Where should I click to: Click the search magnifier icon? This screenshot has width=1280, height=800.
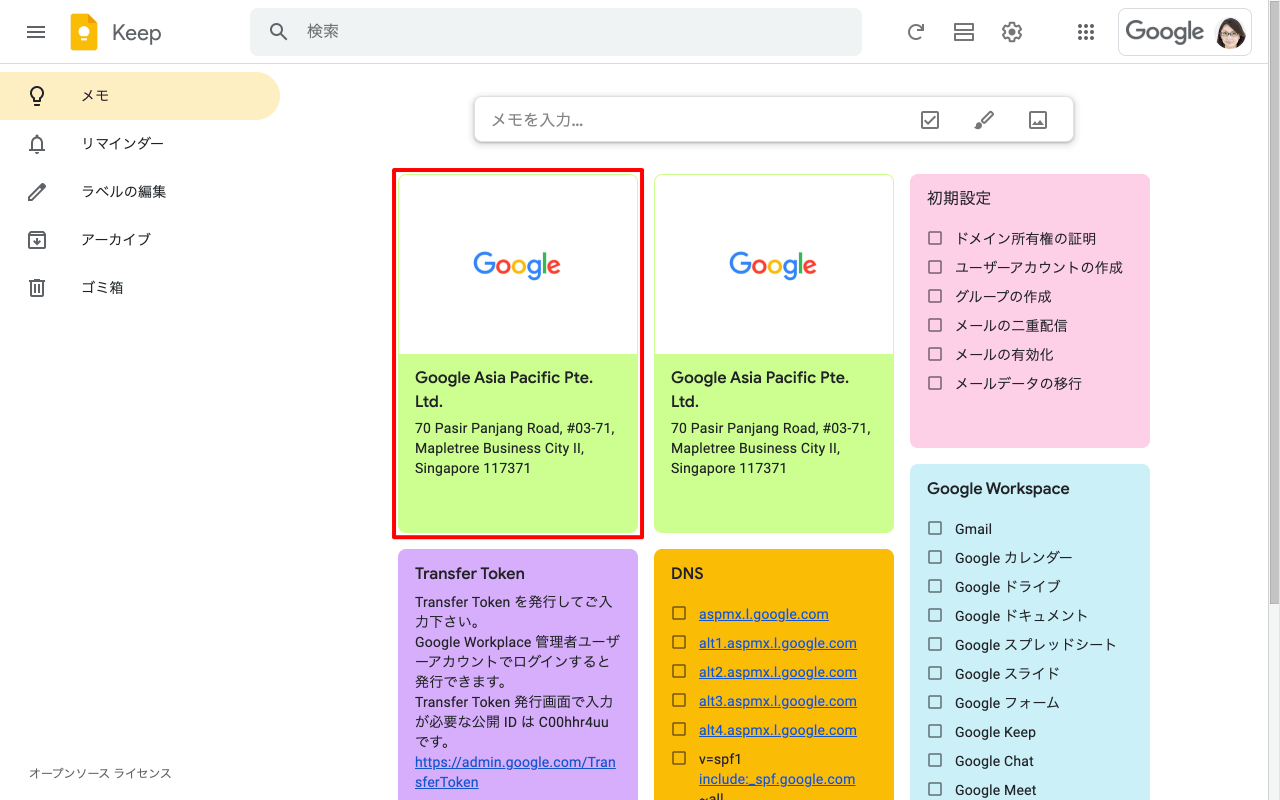point(279,32)
